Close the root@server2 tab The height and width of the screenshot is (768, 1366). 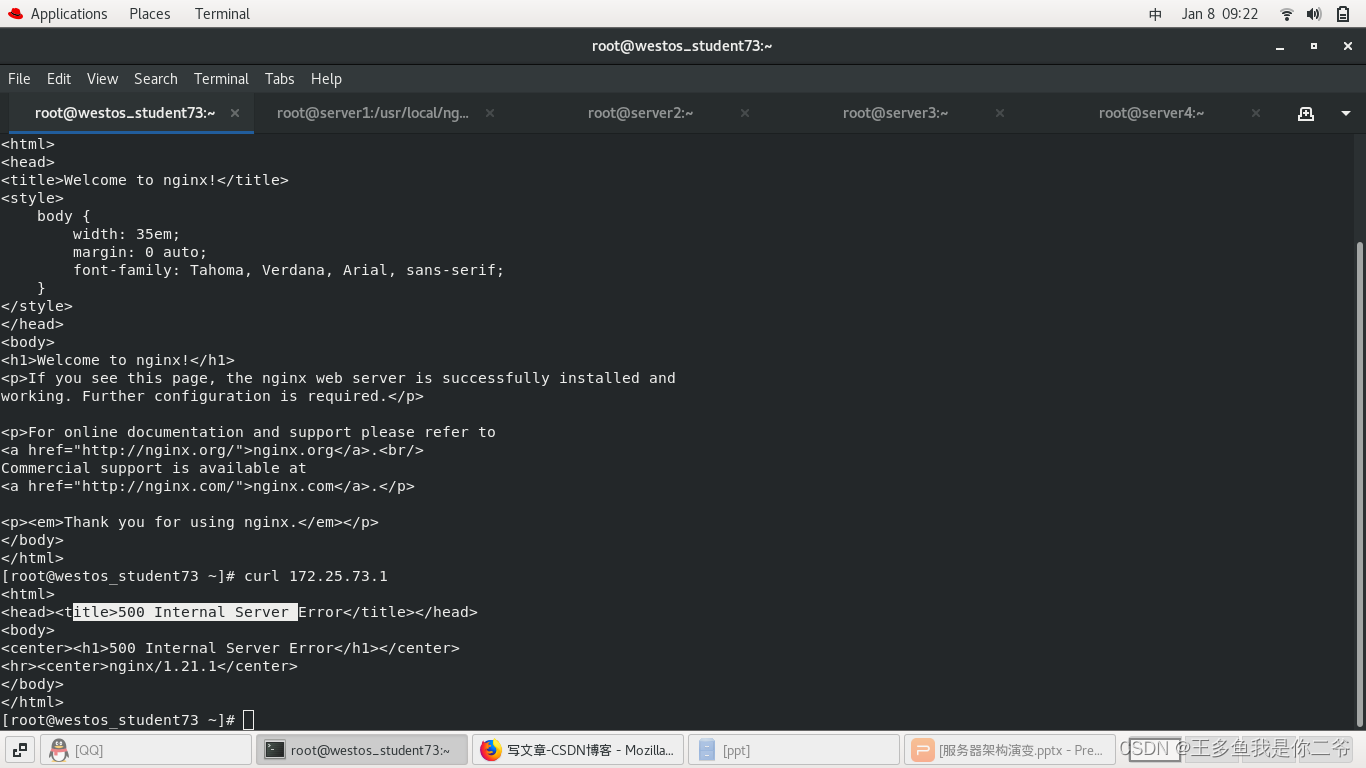(745, 113)
